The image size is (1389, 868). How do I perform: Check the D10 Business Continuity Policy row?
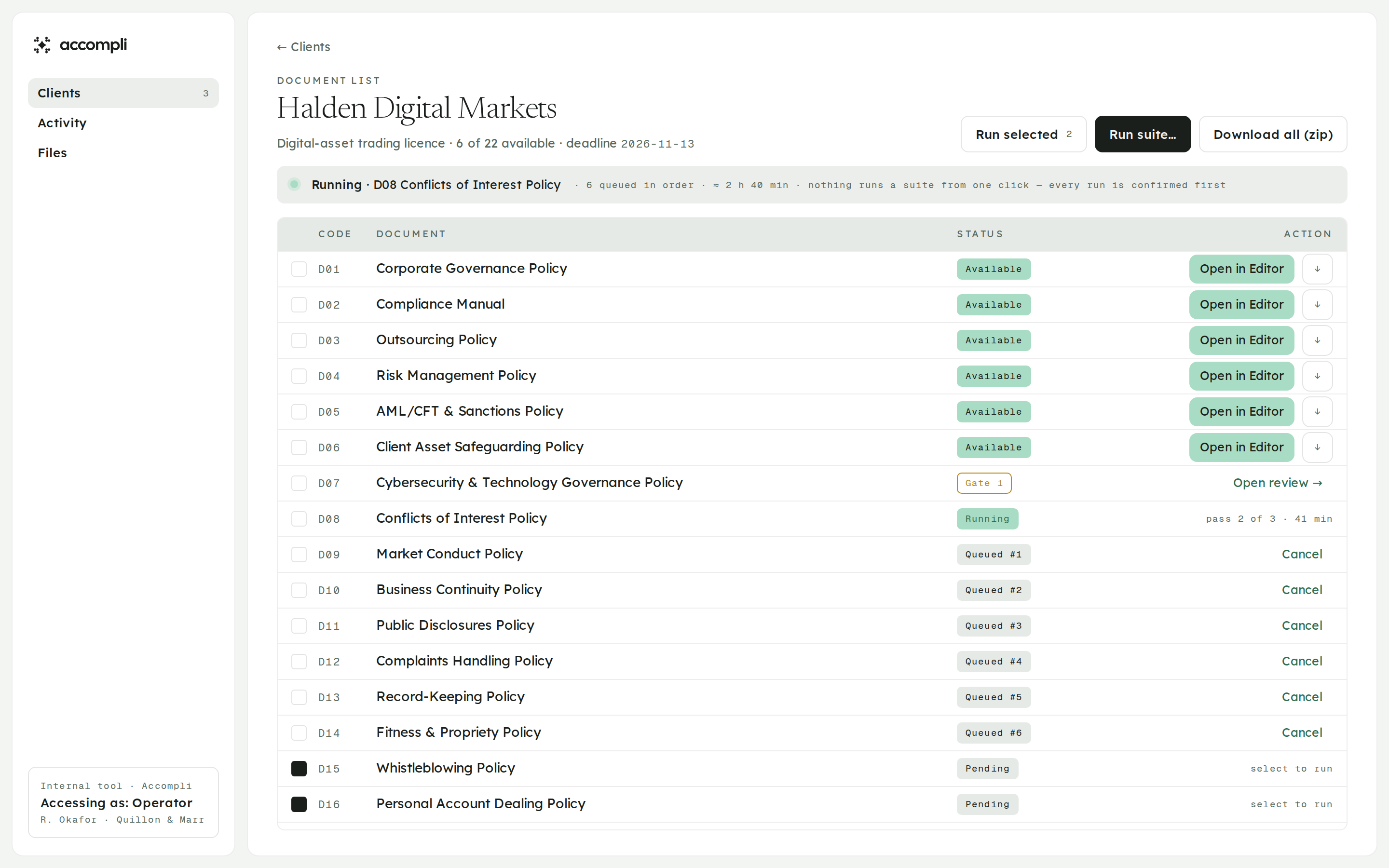pos(299,590)
